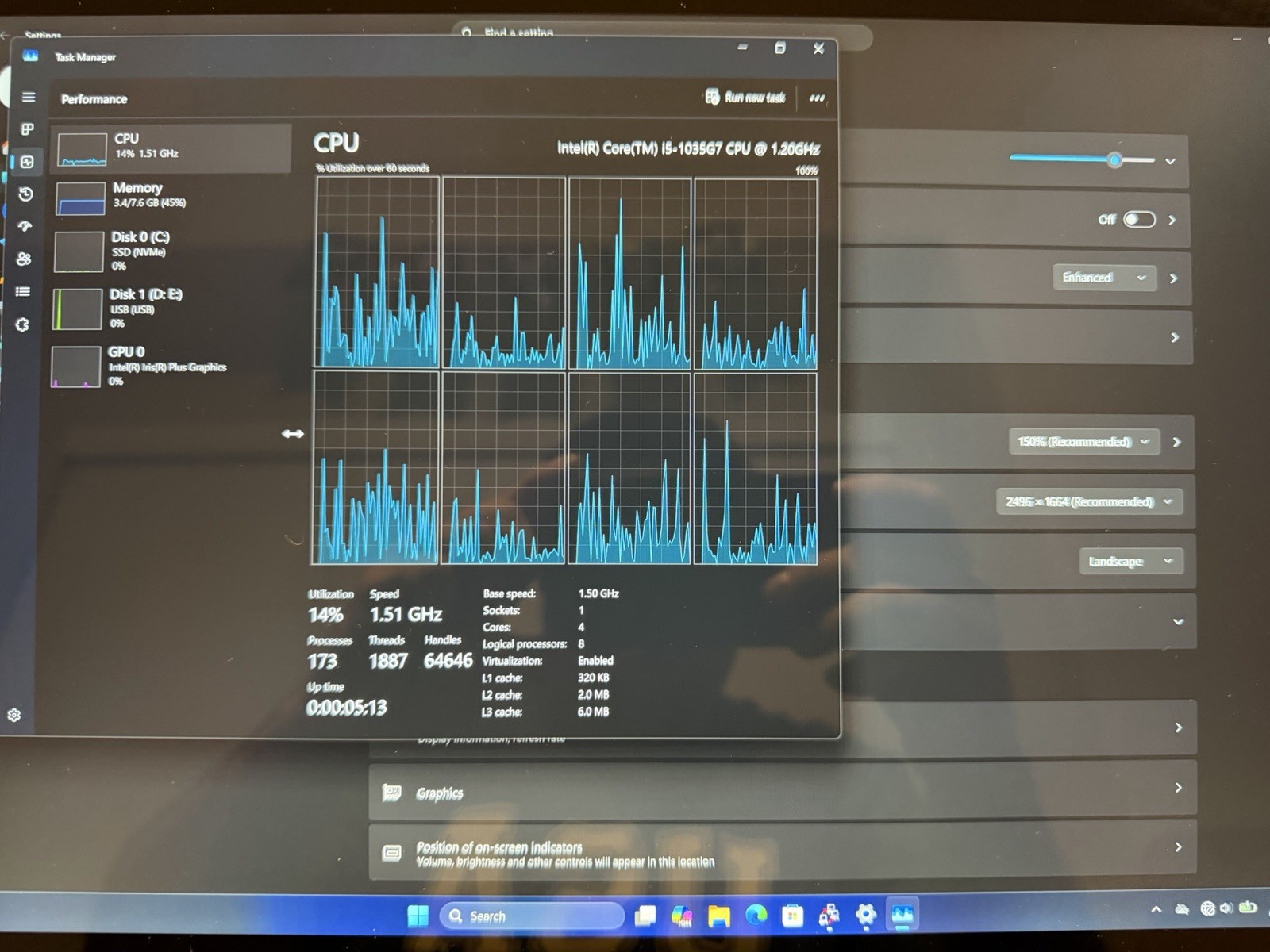Open the chevron next to the Off toggle
Viewport: 1270px width, 952px height.
click(1173, 220)
